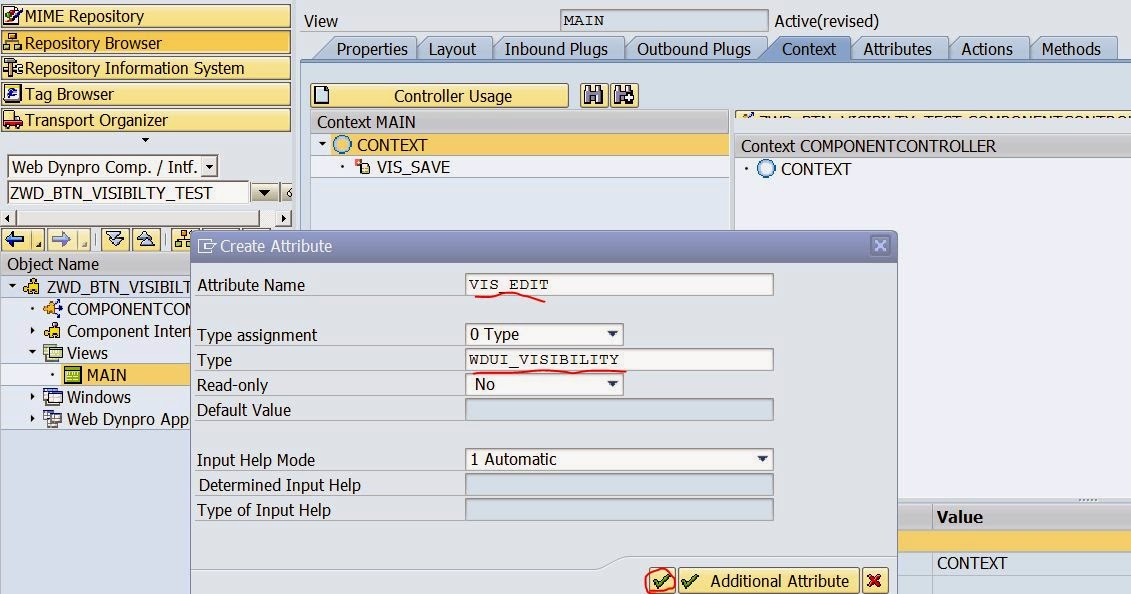Image resolution: width=1131 pixels, height=594 pixels.
Task: Open the Repository Information System
Action: pos(100,67)
